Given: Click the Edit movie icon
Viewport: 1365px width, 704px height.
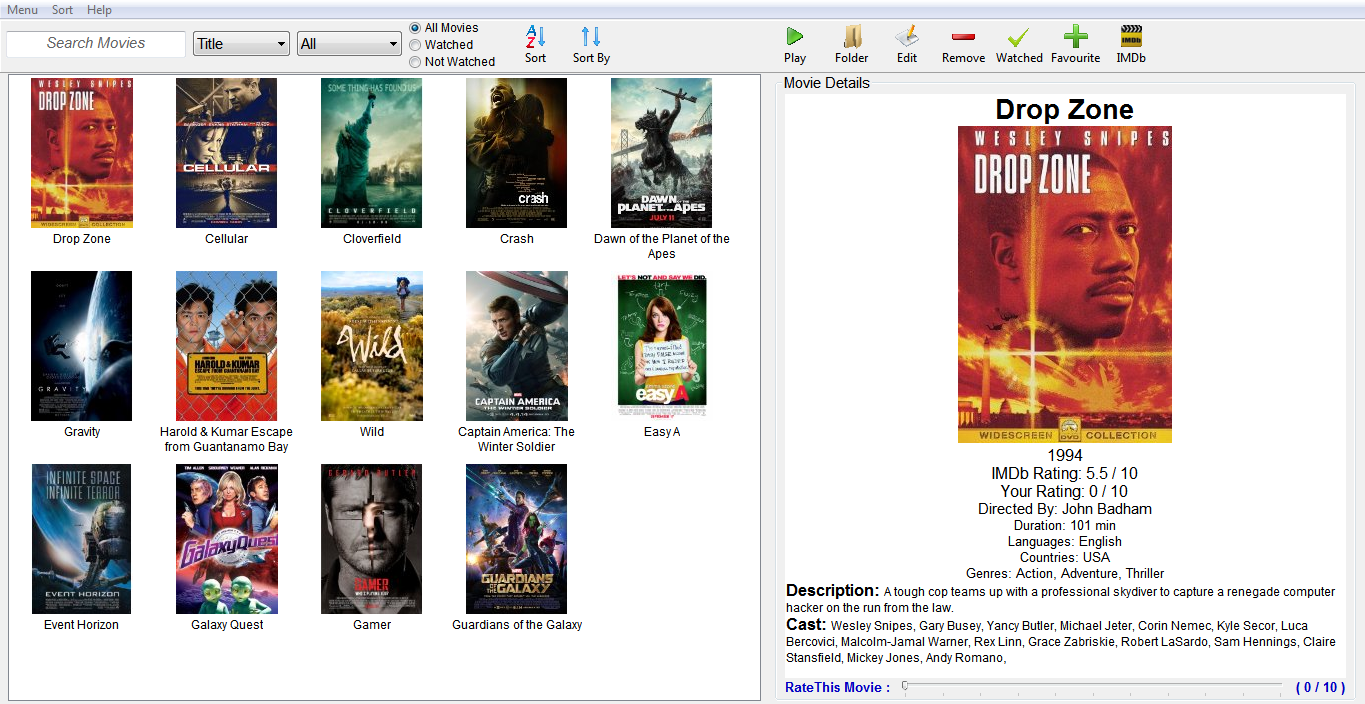Looking at the screenshot, I should [x=907, y=37].
